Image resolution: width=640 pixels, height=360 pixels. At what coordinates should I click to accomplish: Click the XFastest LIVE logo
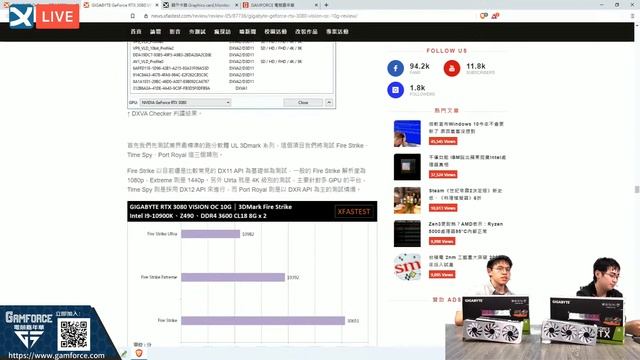[44, 16]
